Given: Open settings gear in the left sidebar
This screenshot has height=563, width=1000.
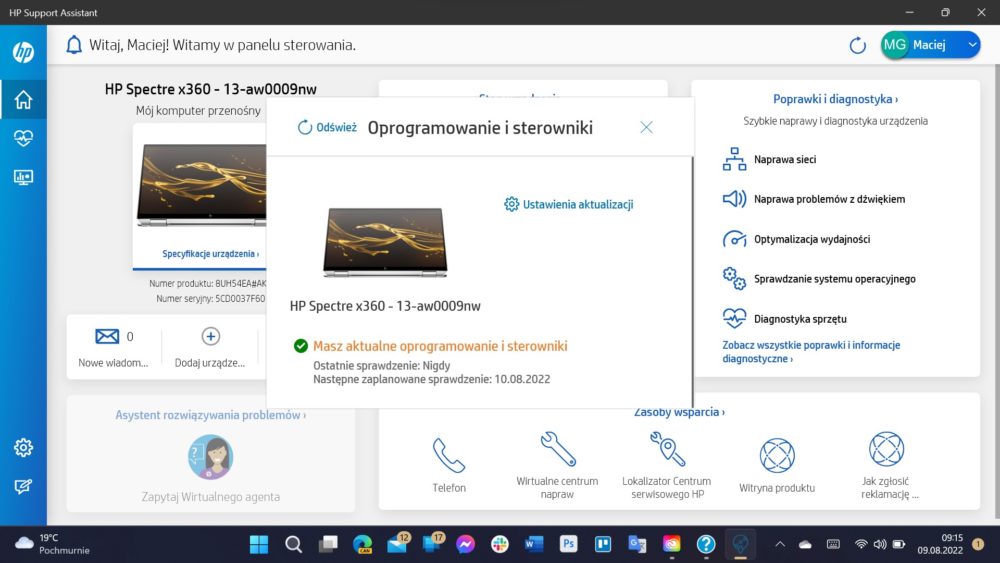Looking at the screenshot, I should pyautogui.click(x=24, y=448).
